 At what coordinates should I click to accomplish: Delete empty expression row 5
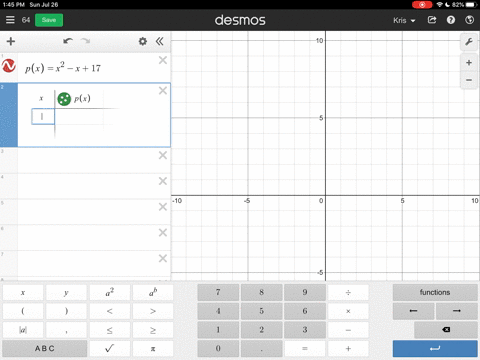[x=163, y=207]
